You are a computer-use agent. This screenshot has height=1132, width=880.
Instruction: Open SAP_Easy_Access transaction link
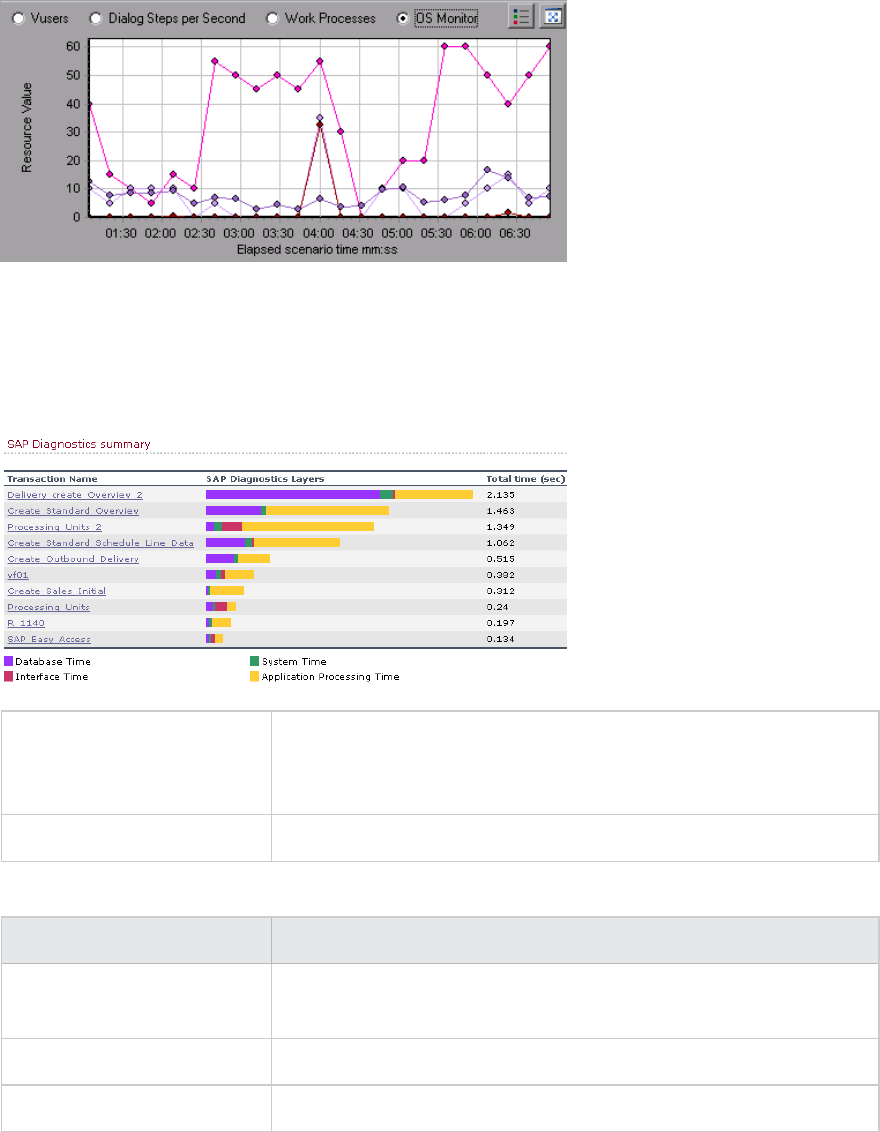point(49,639)
